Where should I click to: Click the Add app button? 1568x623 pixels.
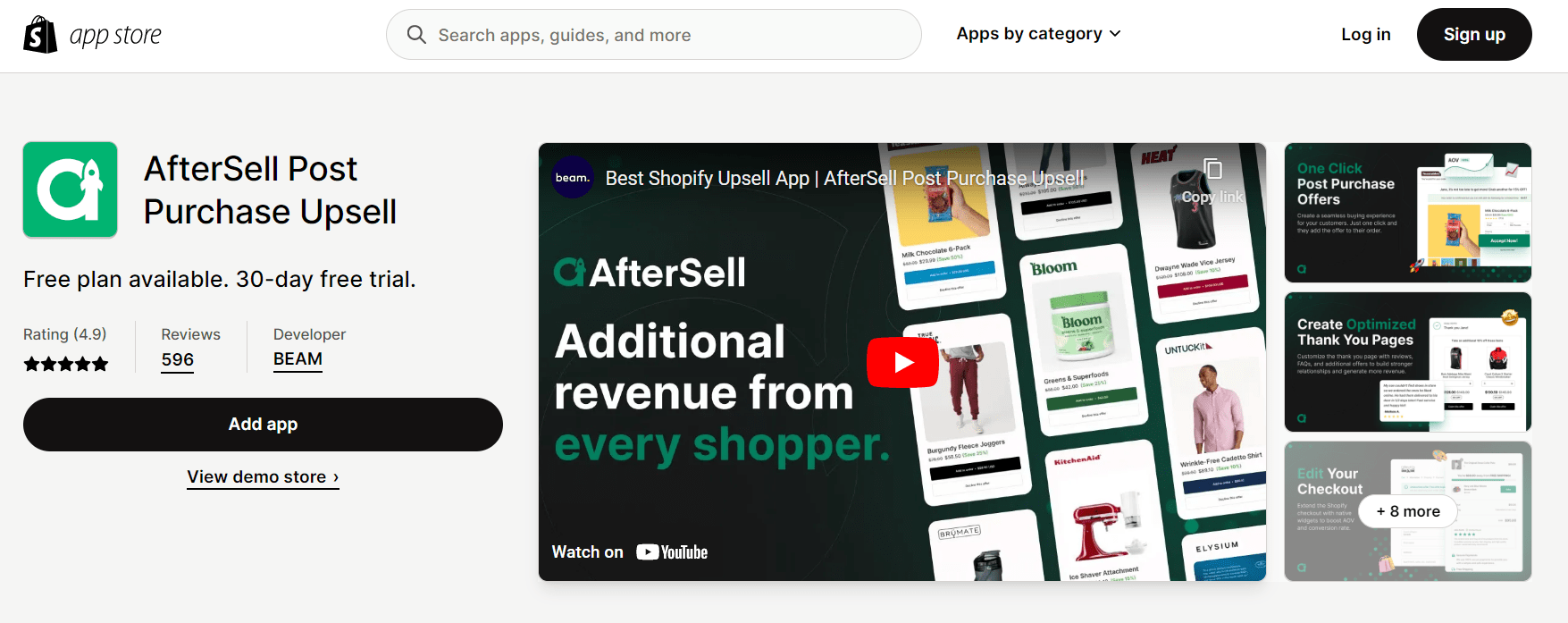[263, 425]
